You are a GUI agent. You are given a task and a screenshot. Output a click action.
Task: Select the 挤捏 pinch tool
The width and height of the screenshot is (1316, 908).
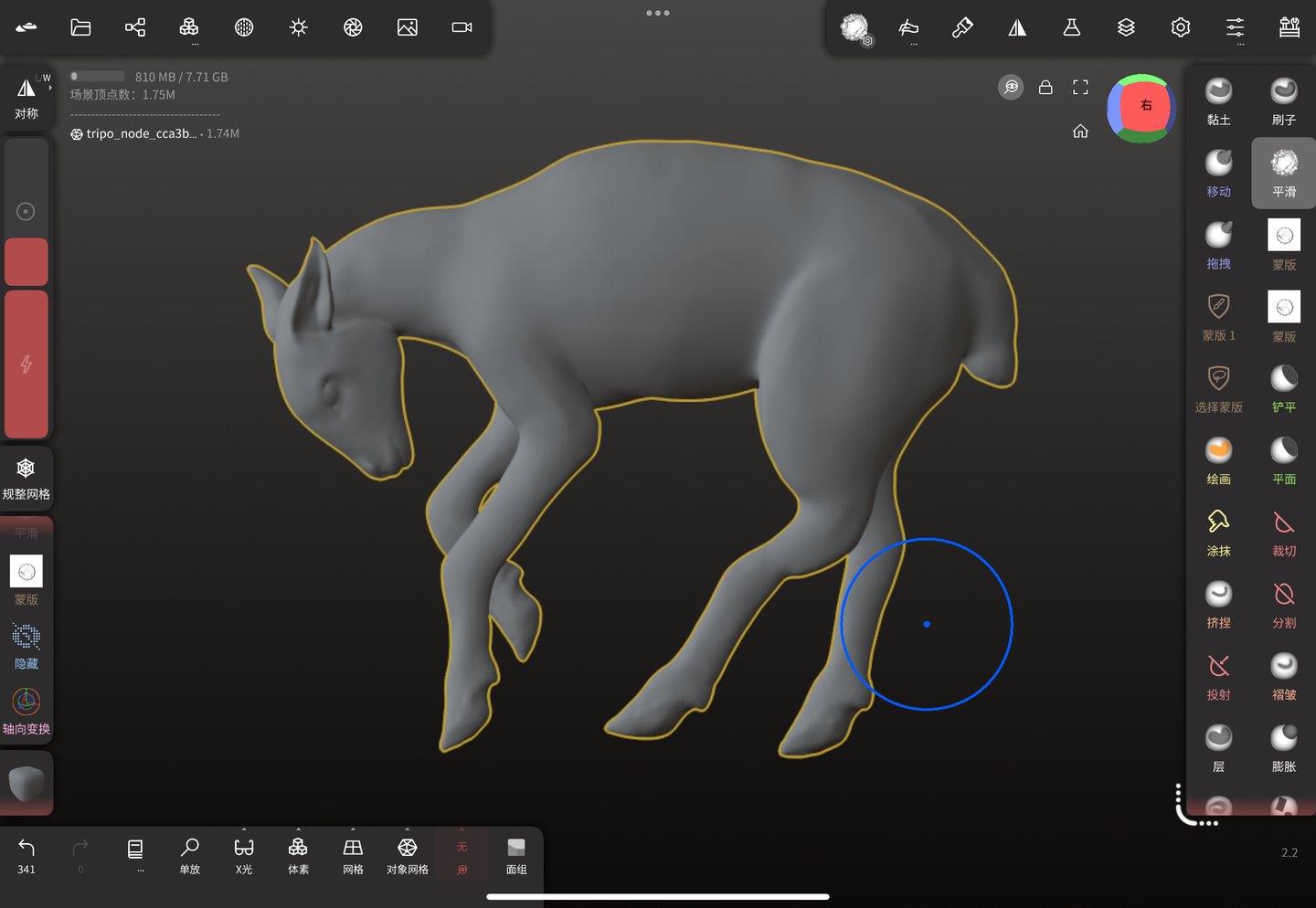(x=1219, y=605)
